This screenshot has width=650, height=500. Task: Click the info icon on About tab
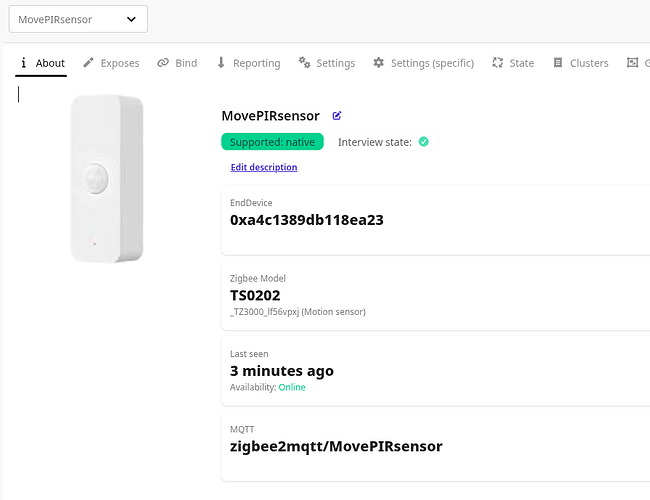(24, 63)
